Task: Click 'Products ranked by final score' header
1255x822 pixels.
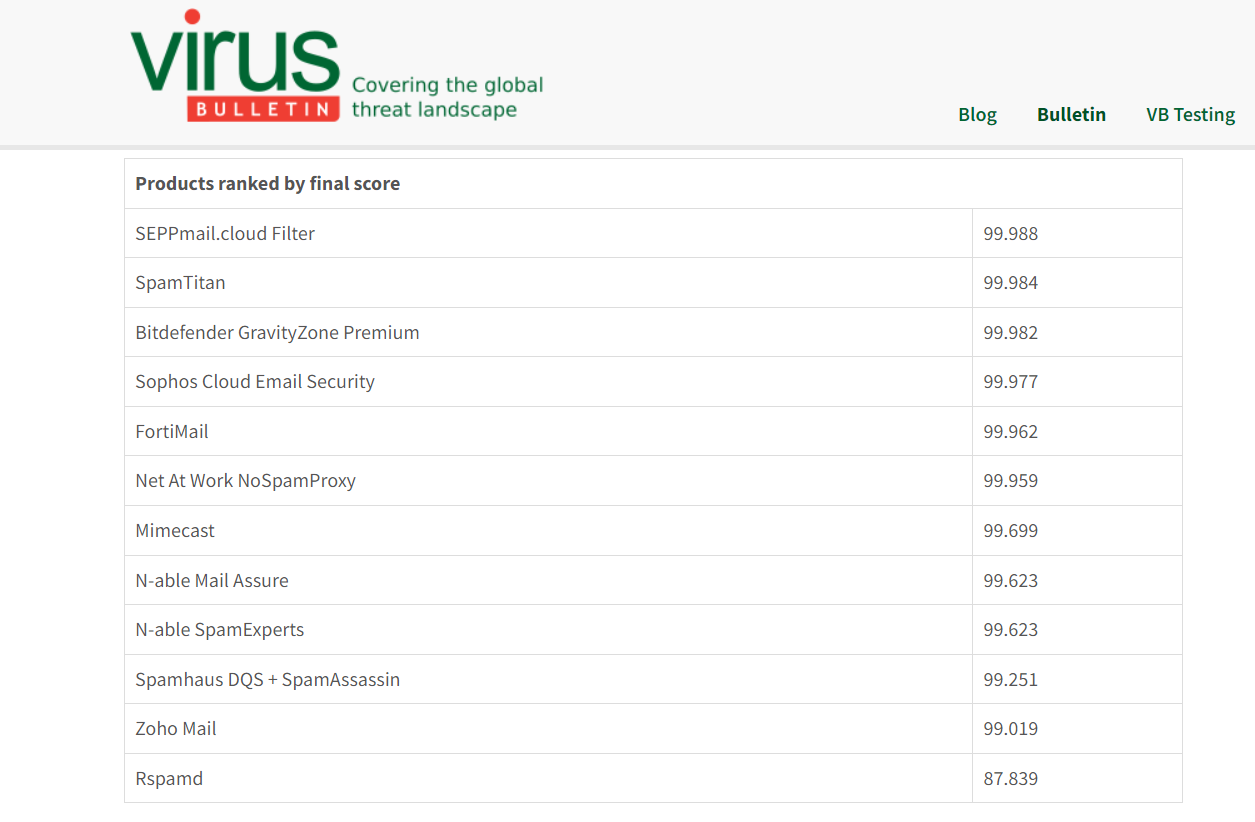Action: tap(268, 184)
